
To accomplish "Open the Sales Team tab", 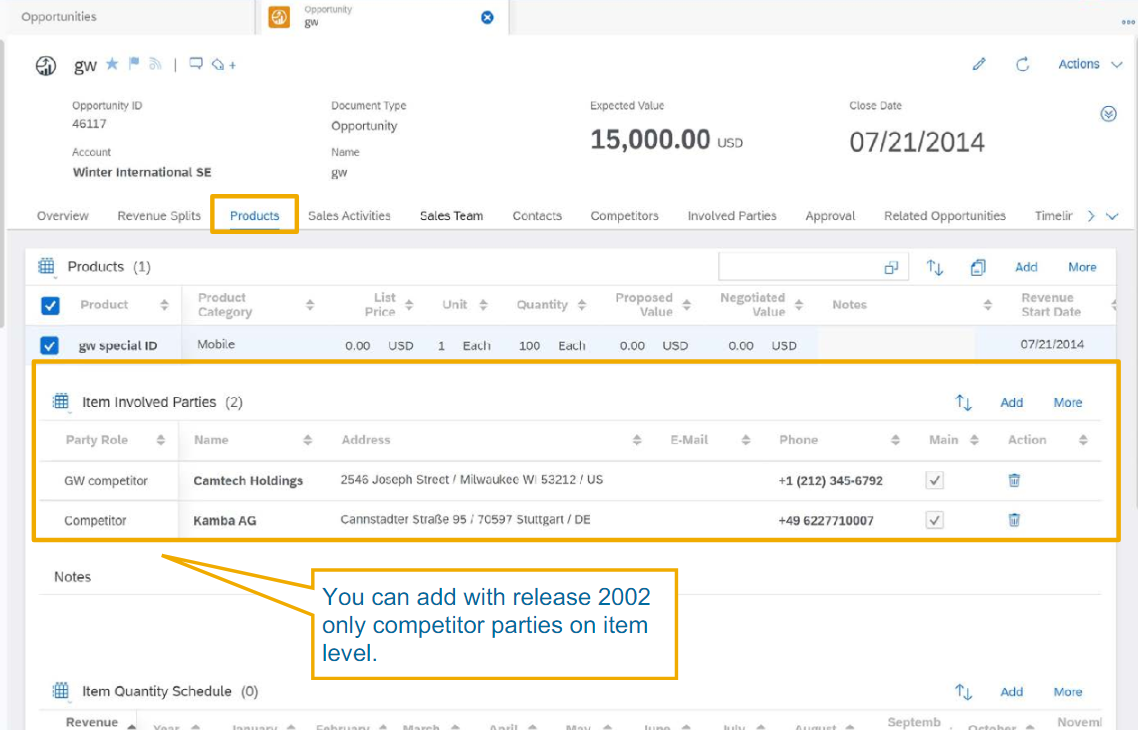I will pyautogui.click(x=451, y=216).
